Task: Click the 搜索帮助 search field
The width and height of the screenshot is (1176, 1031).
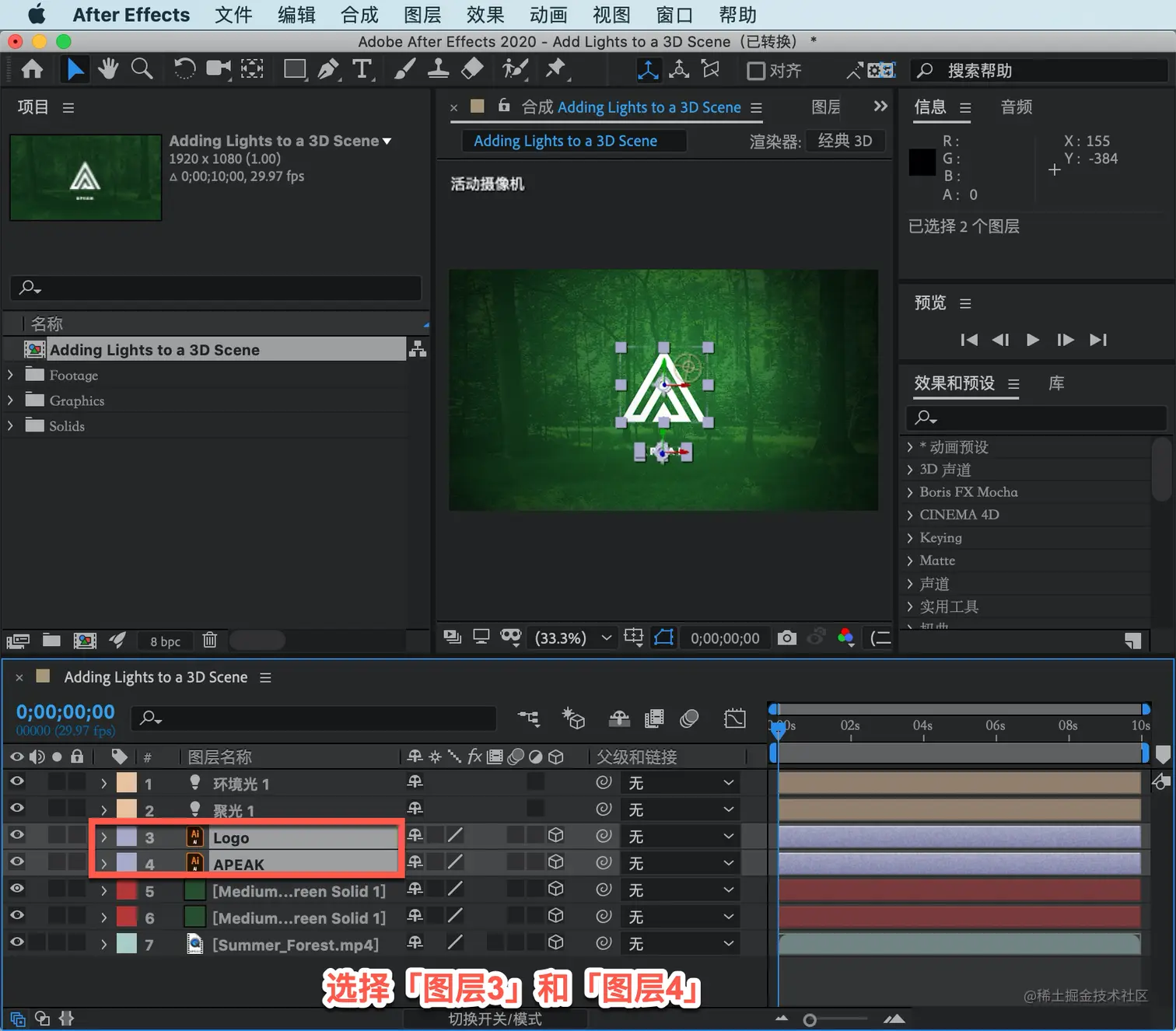Action: click(x=1039, y=71)
